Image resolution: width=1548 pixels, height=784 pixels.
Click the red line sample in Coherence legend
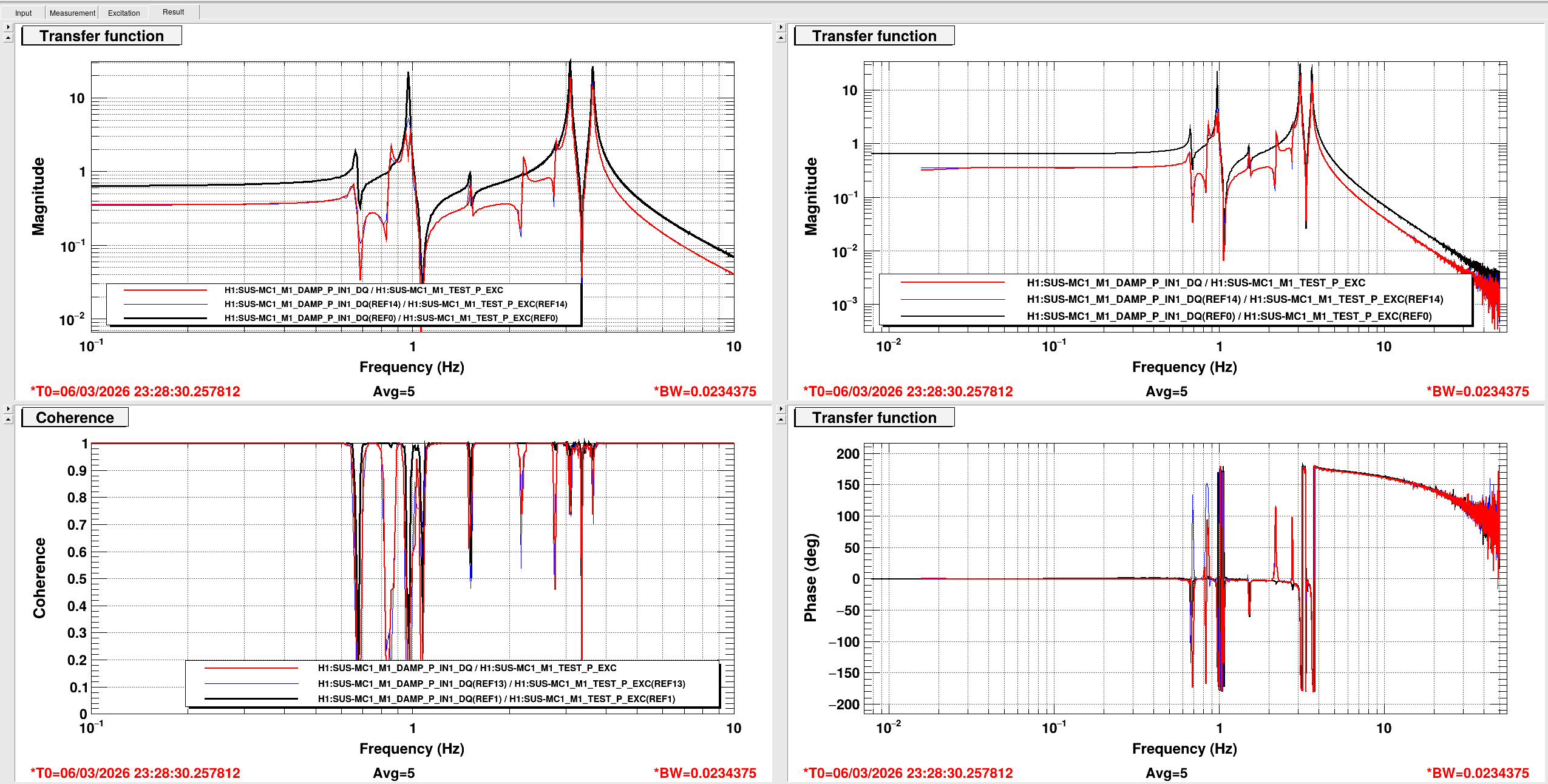[x=251, y=668]
